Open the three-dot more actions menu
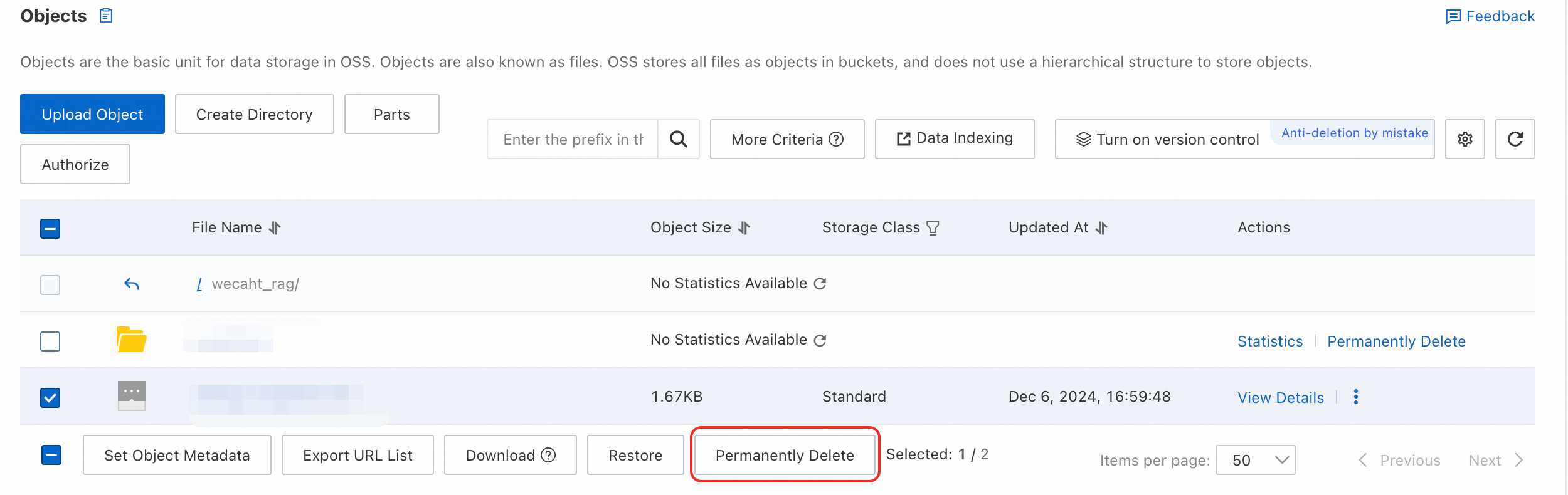Image resolution: width=1568 pixels, height=495 pixels. click(x=1356, y=397)
